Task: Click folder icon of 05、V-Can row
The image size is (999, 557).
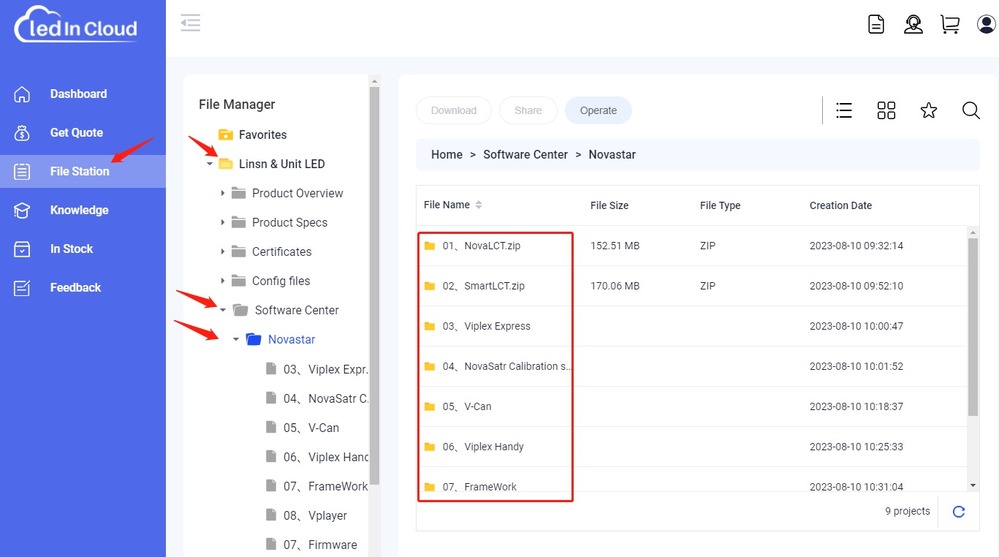Action: 430,407
